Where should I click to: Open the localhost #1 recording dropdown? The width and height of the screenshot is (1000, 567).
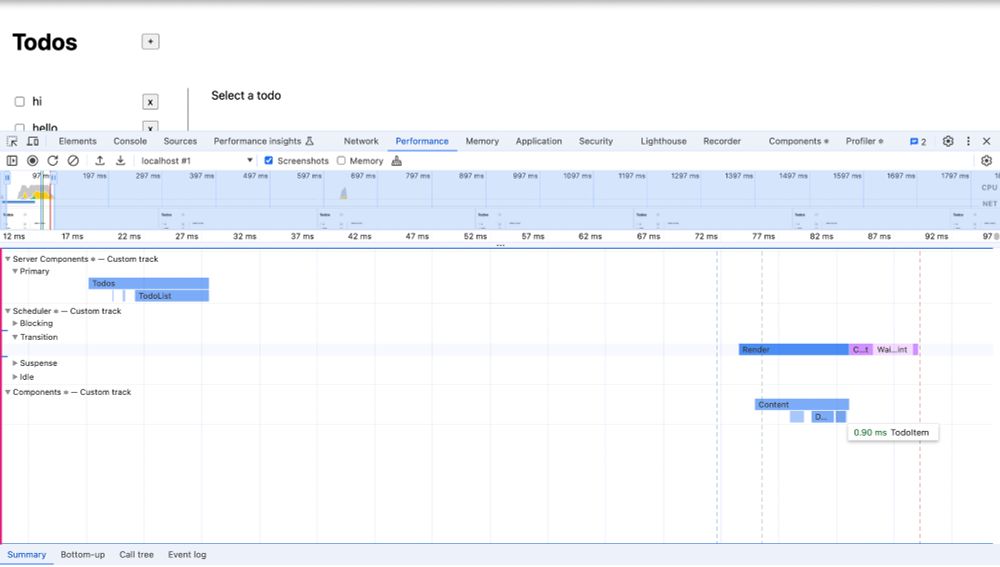(x=196, y=161)
